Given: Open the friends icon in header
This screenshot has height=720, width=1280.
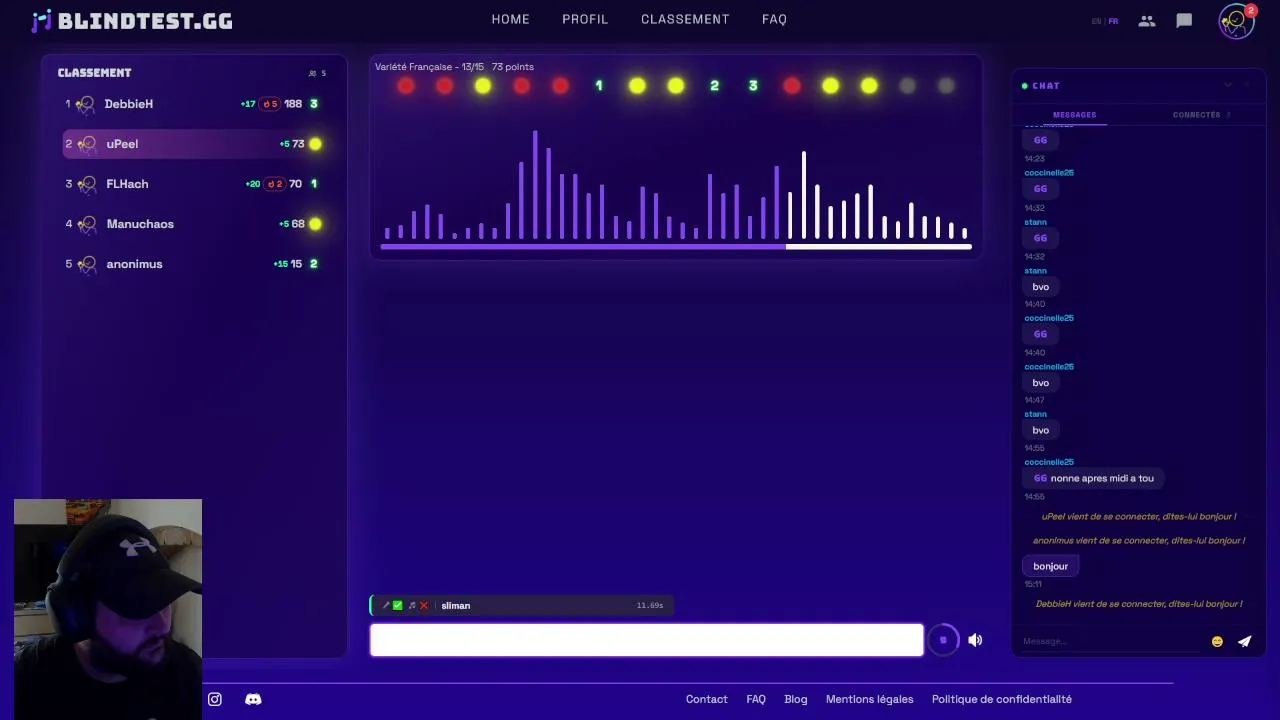Looking at the screenshot, I should 1147,20.
